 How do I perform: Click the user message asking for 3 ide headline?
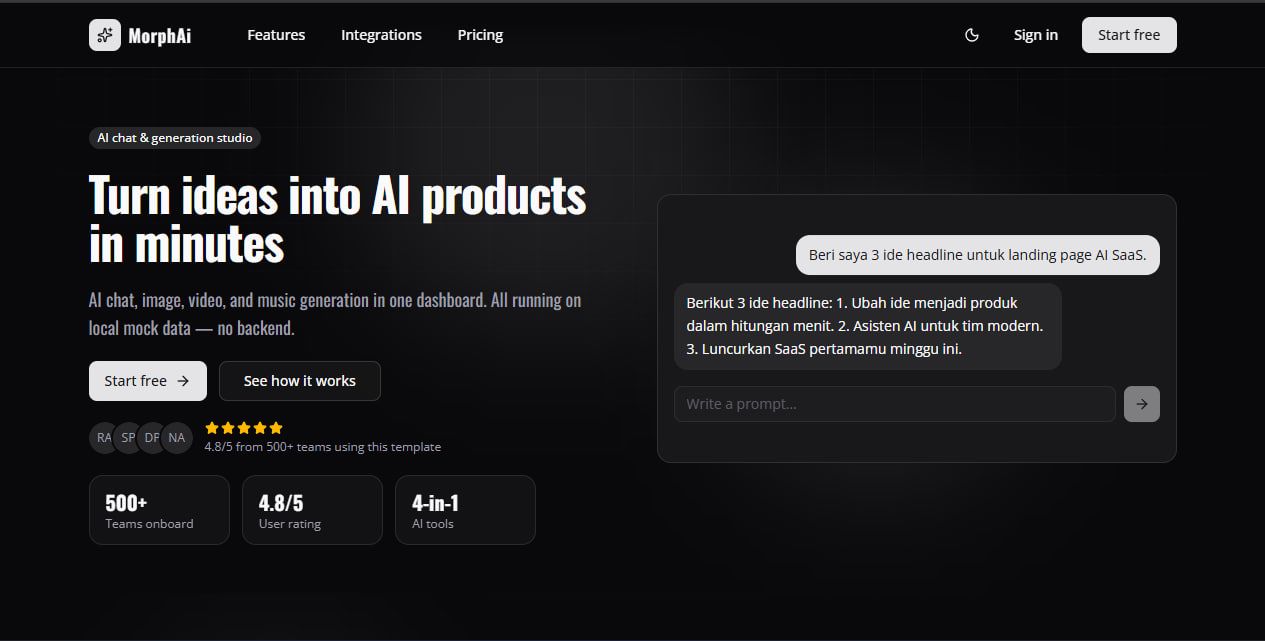click(978, 255)
